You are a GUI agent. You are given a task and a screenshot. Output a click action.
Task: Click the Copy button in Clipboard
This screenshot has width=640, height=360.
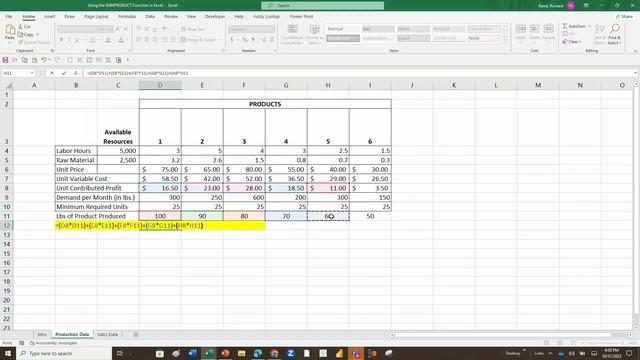pyautogui.click(x=26, y=34)
